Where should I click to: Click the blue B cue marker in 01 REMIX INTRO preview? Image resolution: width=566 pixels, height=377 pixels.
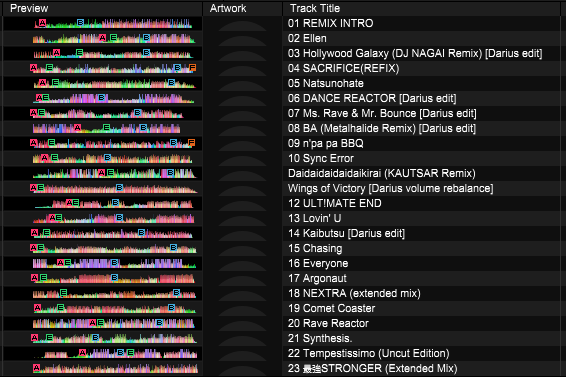pos(80,23)
